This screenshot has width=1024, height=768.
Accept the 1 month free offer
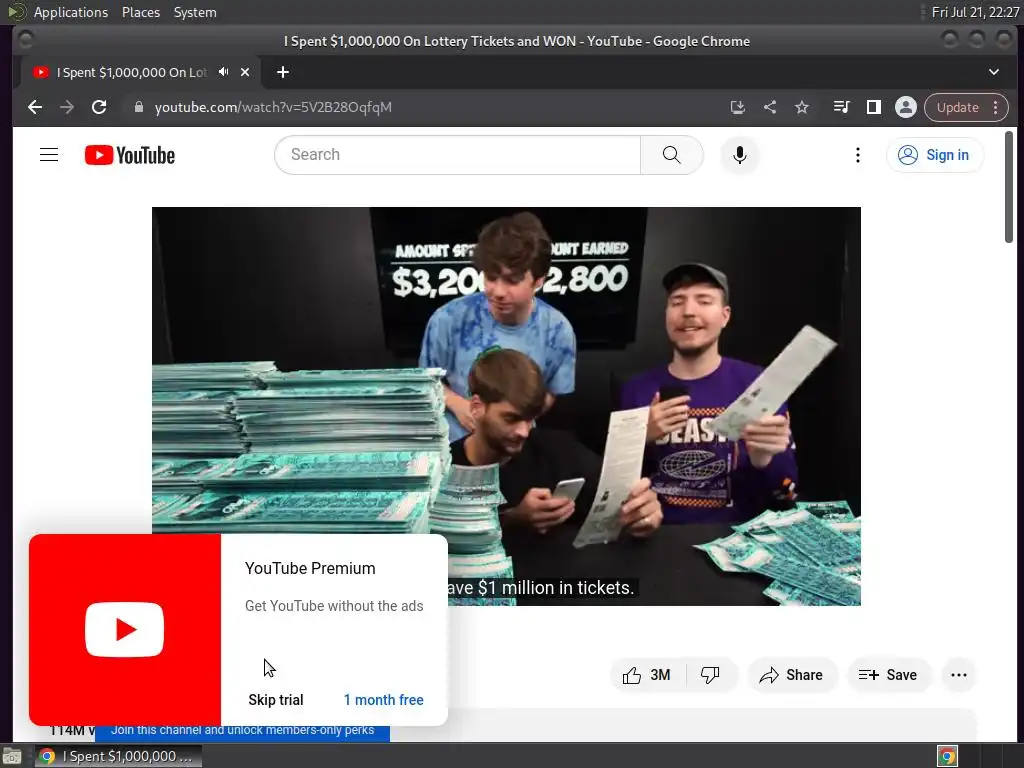coord(383,700)
